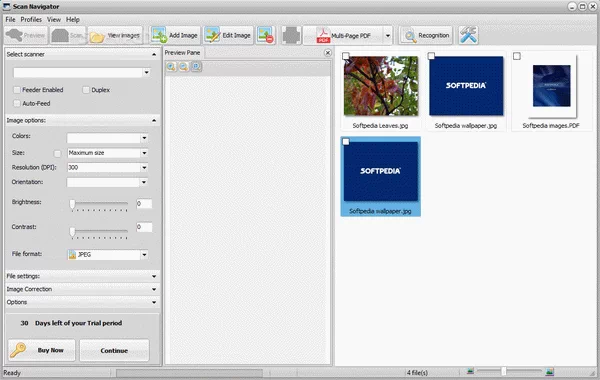600x380 pixels.
Task: Open the Resolution (DPI) dropdown
Action: pyautogui.click(x=144, y=168)
